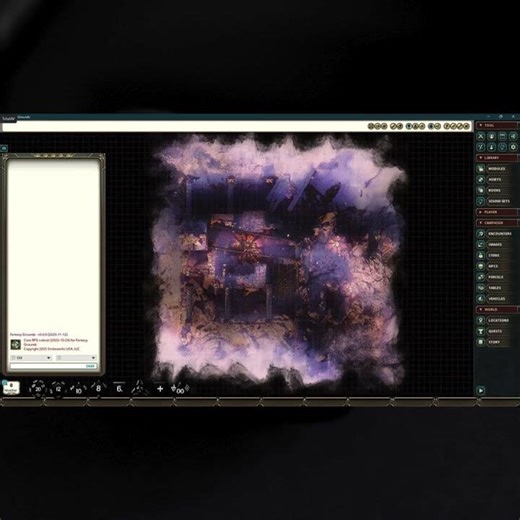This screenshot has width=520, height=520.
Task: Open the Calendar tool icon
Action: (x=502, y=136)
